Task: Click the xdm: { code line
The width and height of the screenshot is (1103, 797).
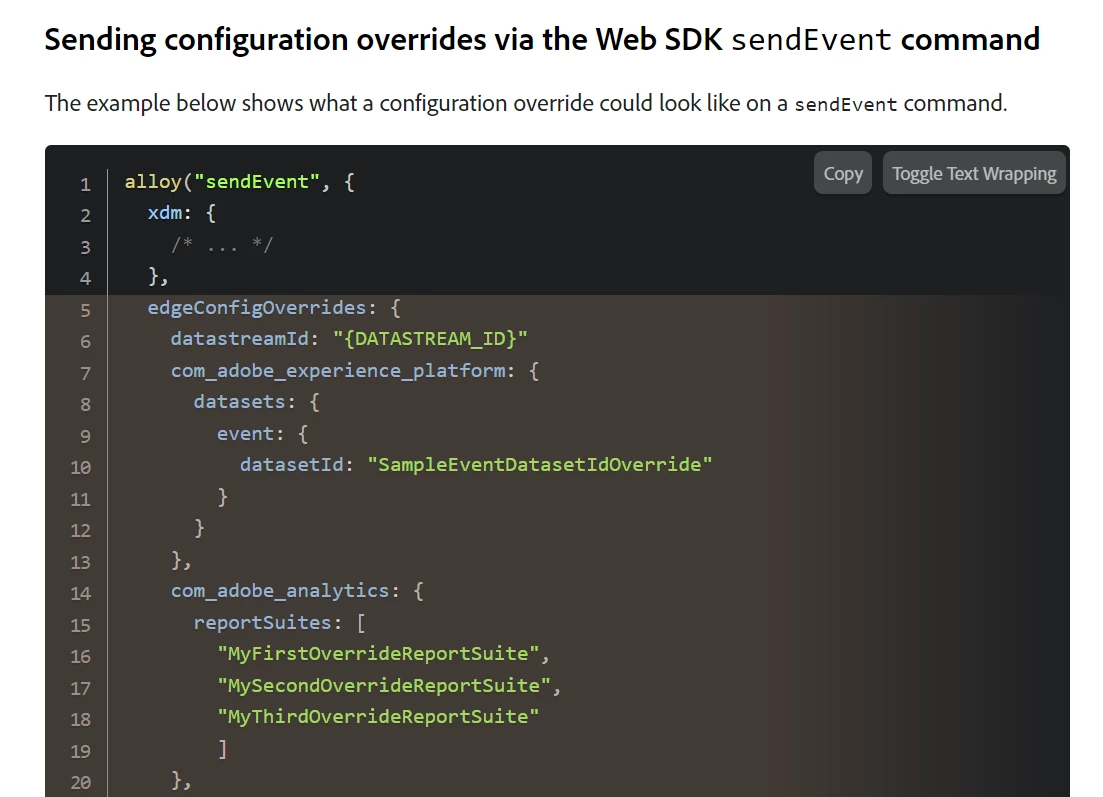Action: [x=181, y=213]
